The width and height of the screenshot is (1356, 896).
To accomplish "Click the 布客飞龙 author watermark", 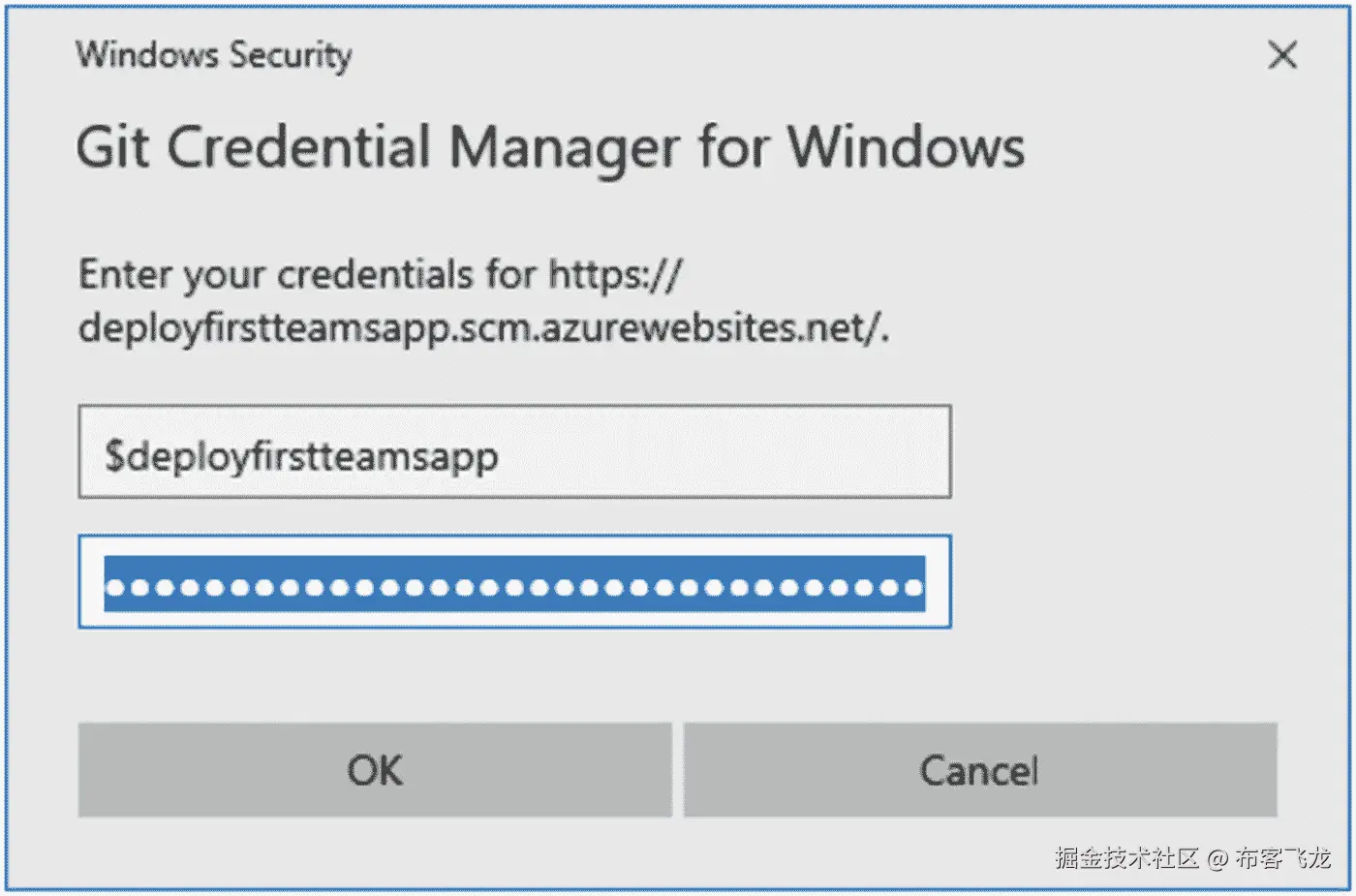I will pyautogui.click(x=1282, y=857).
